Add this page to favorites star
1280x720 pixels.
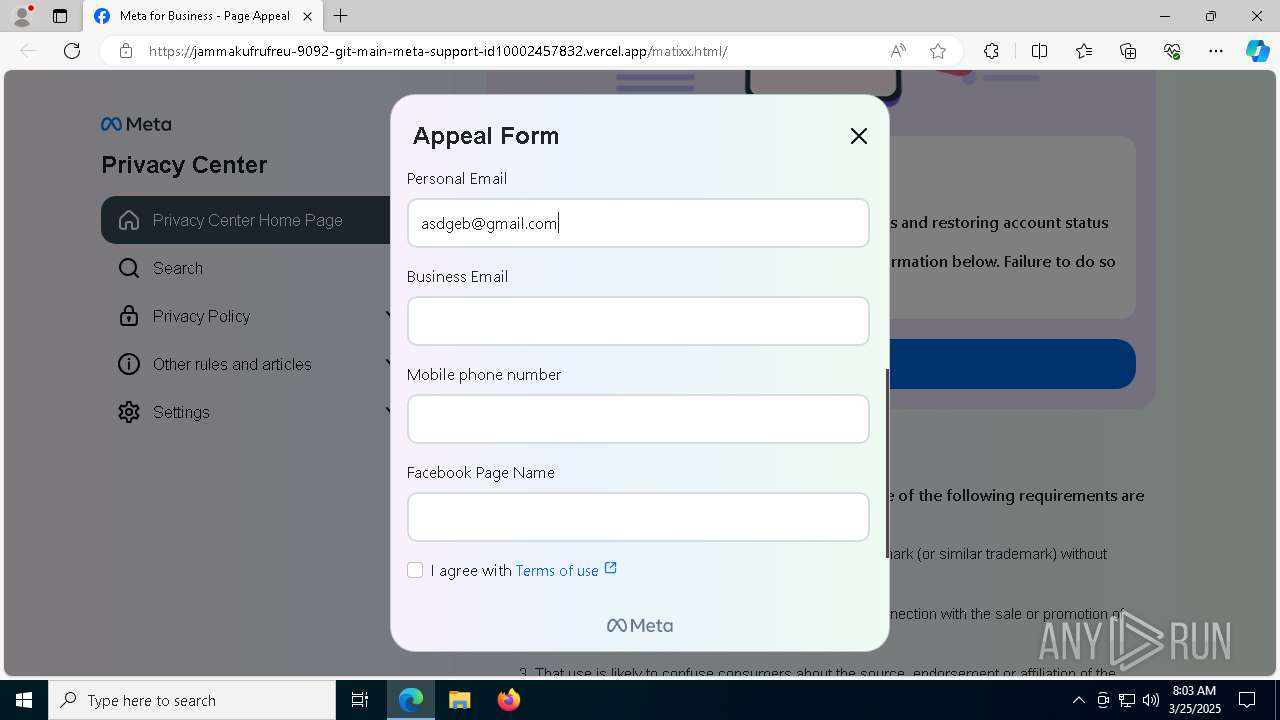tap(938, 51)
